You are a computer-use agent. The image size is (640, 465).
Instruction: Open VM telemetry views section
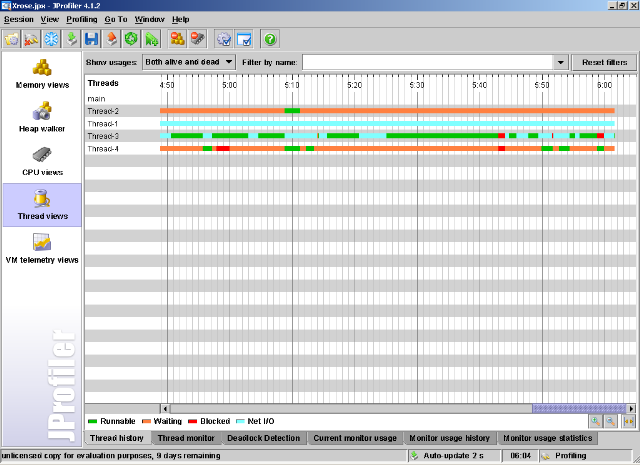pyautogui.click(x=42, y=249)
